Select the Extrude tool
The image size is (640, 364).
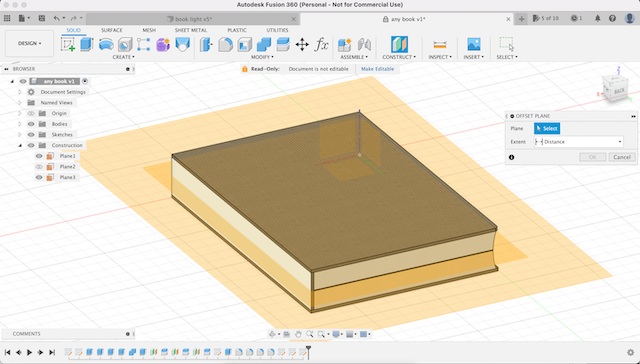87,44
